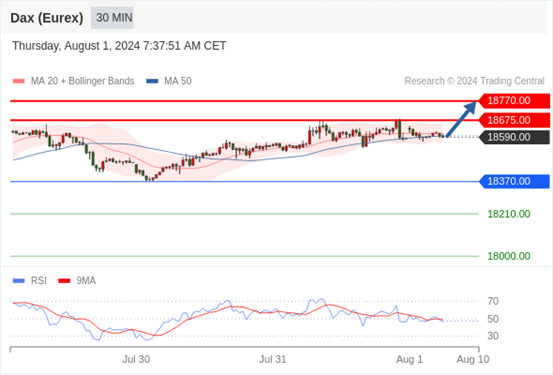Image resolution: width=553 pixels, height=375 pixels.
Task: Click the RSI 30 level label
Action: click(x=493, y=336)
